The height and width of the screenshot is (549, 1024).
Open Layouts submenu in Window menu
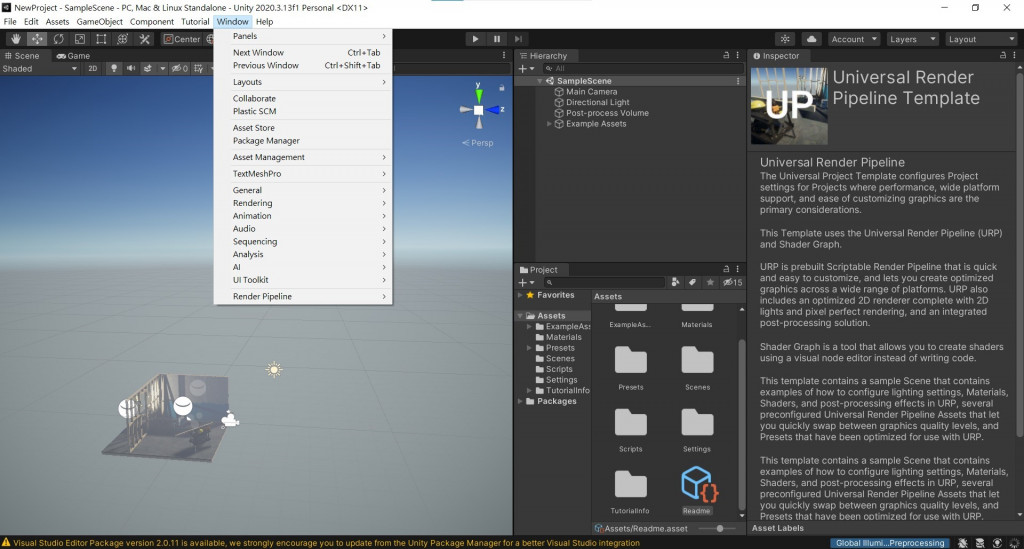coord(303,82)
